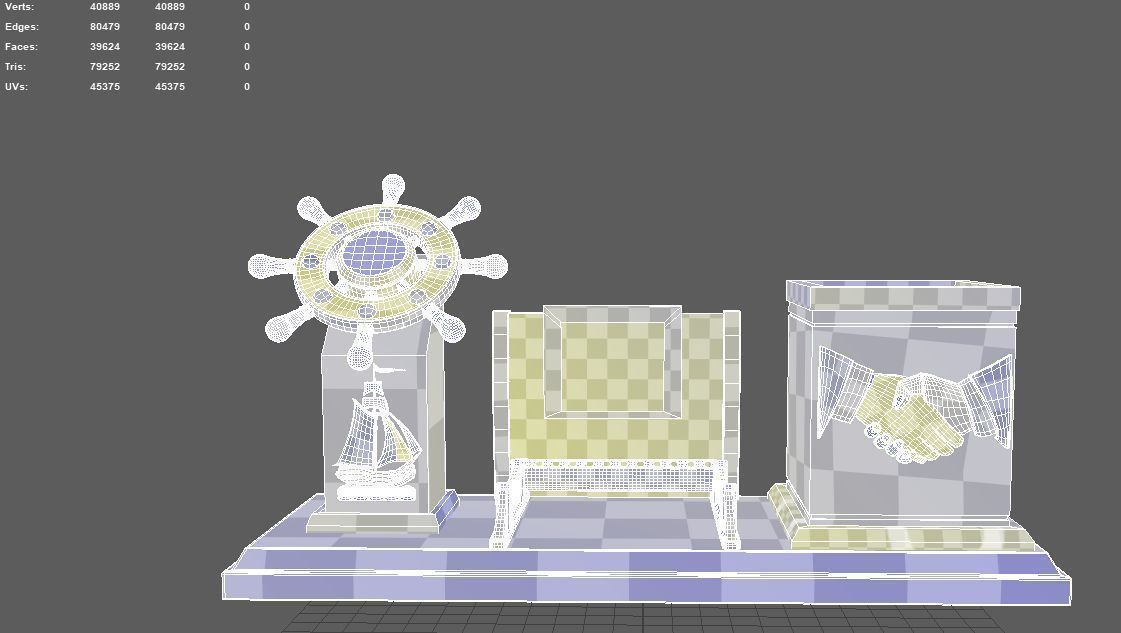Click the "Verts:" statistics label
This screenshot has height=633, width=1121.
(19, 6)
